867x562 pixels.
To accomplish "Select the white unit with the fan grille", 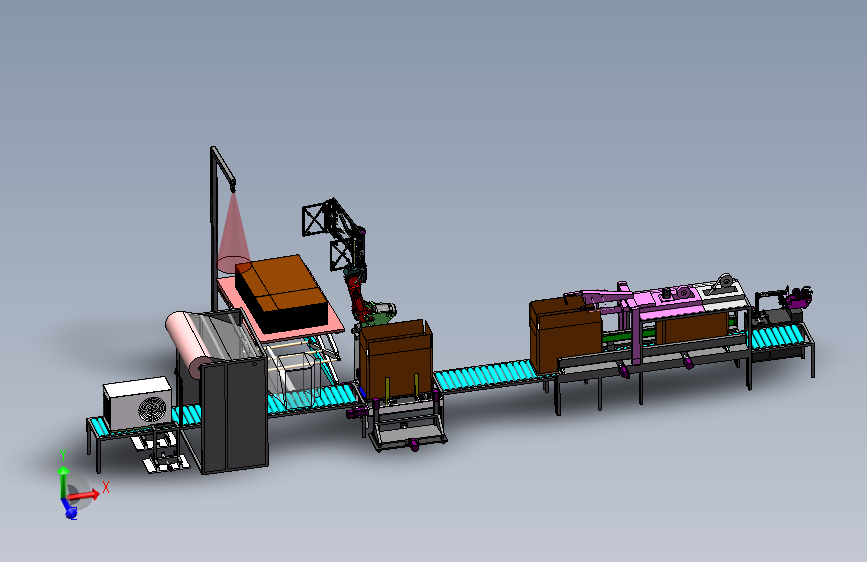I will point(137,403).
